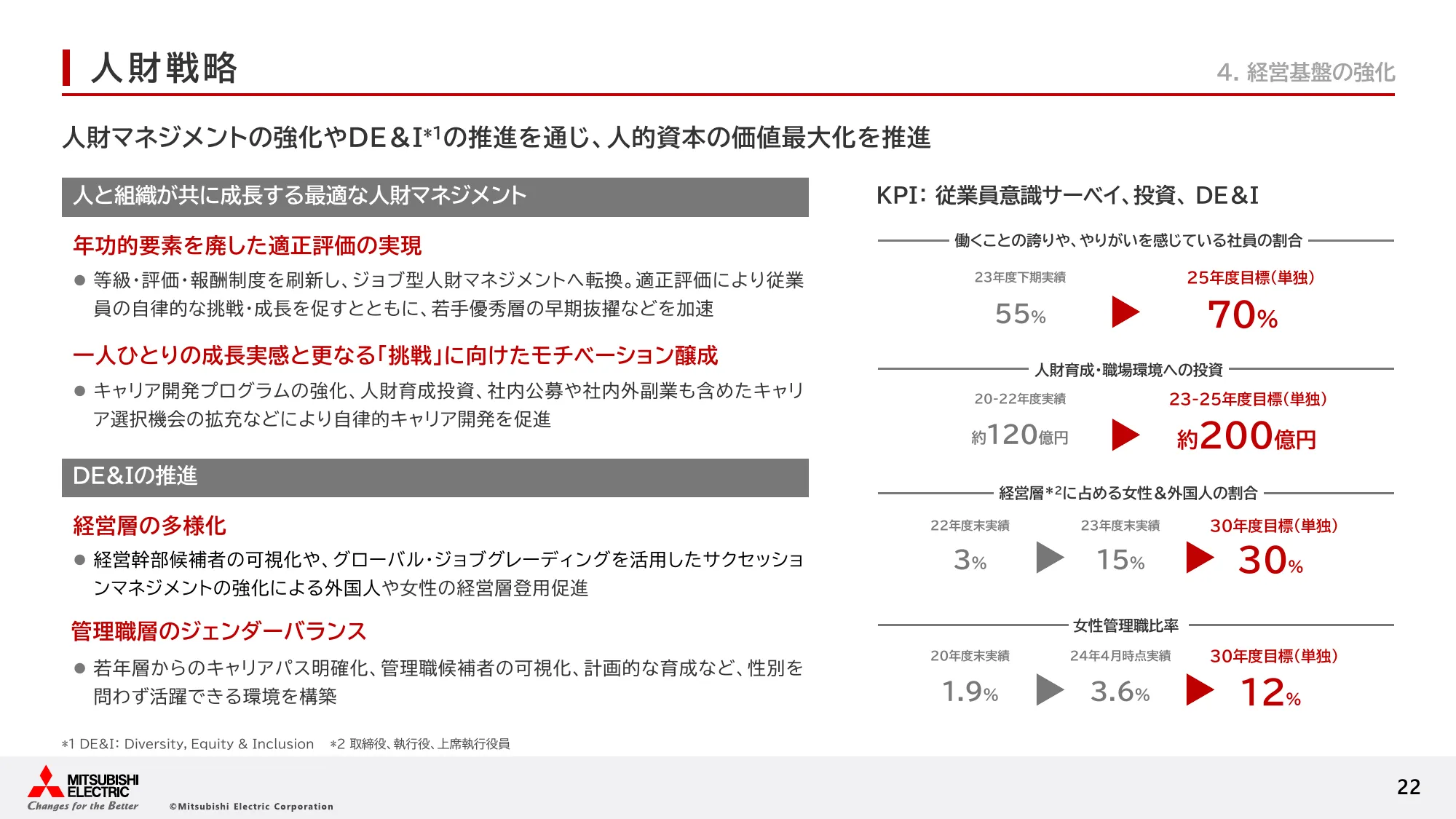Click footnote *1 DE&I: Diversity, Equity & Inclusion
The width and height of the screenshot is (1456, 819).
[x=188, y=744]
